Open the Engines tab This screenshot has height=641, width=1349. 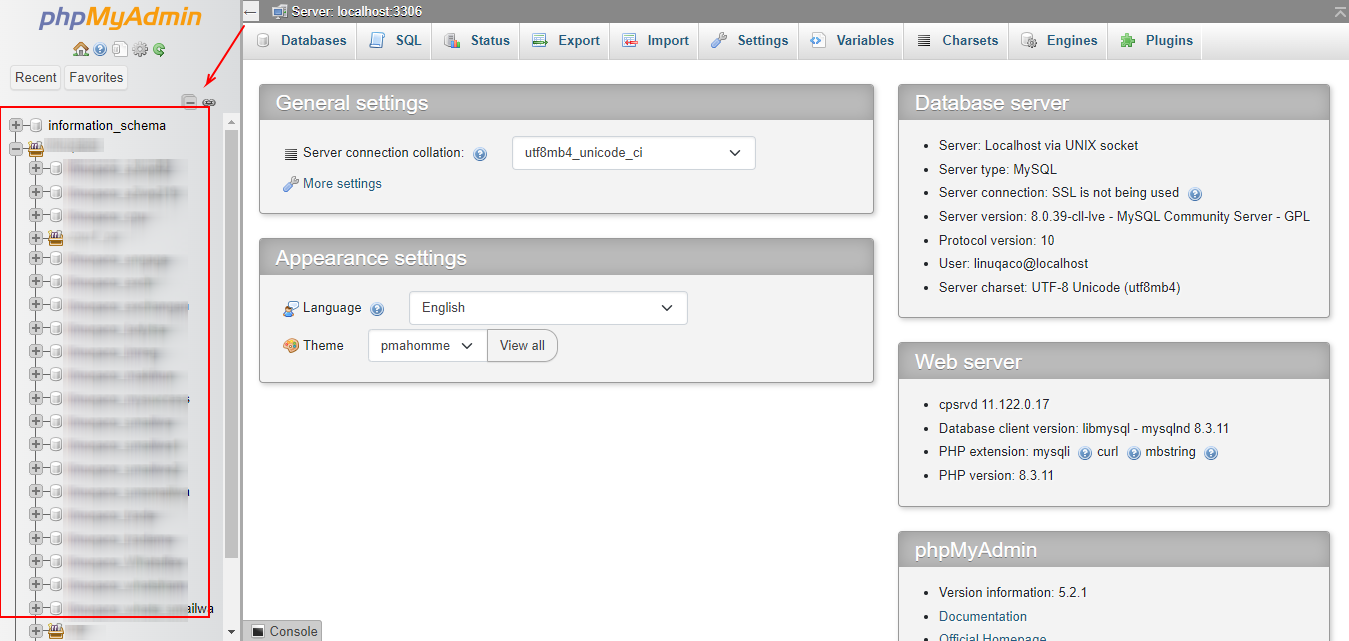(1059, 41)
